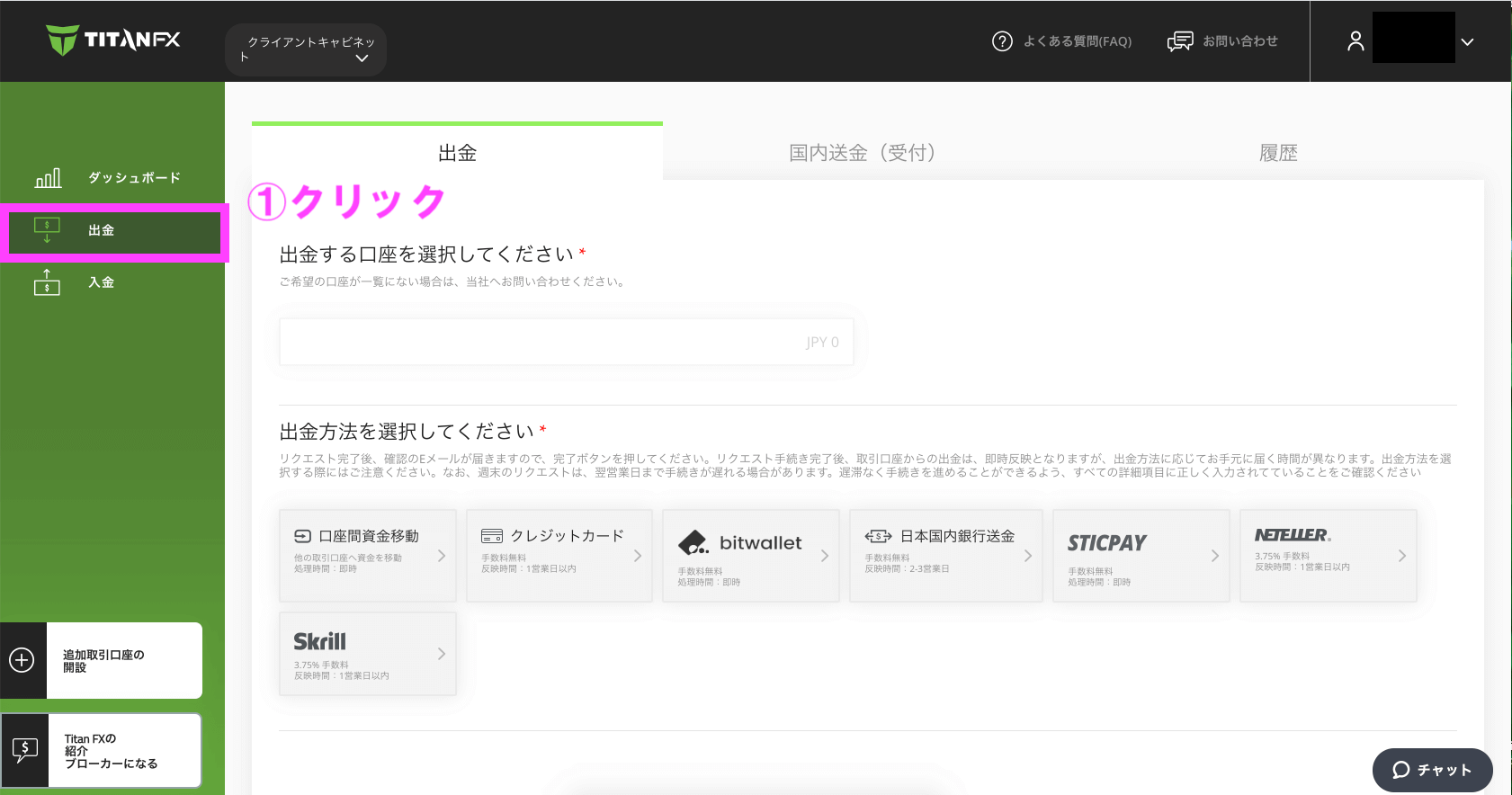Click the chat bubble icon
Viewport: 1512px width, 795px height.
[1401, 770]
